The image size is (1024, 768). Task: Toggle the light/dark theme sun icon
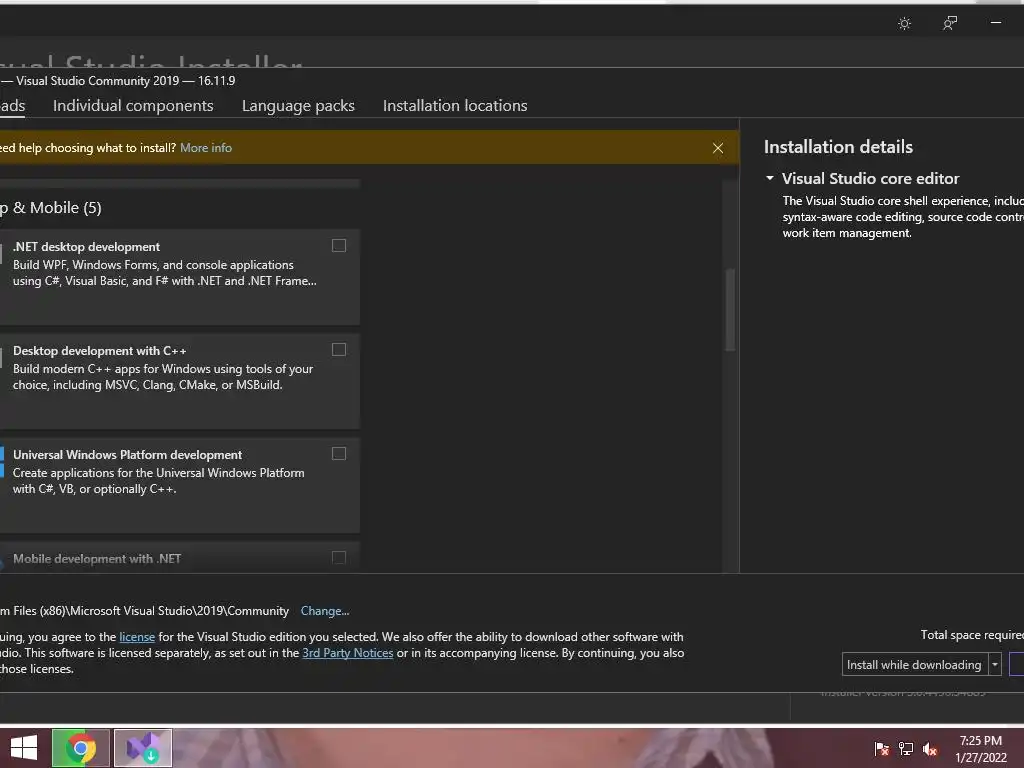(904, 24)
